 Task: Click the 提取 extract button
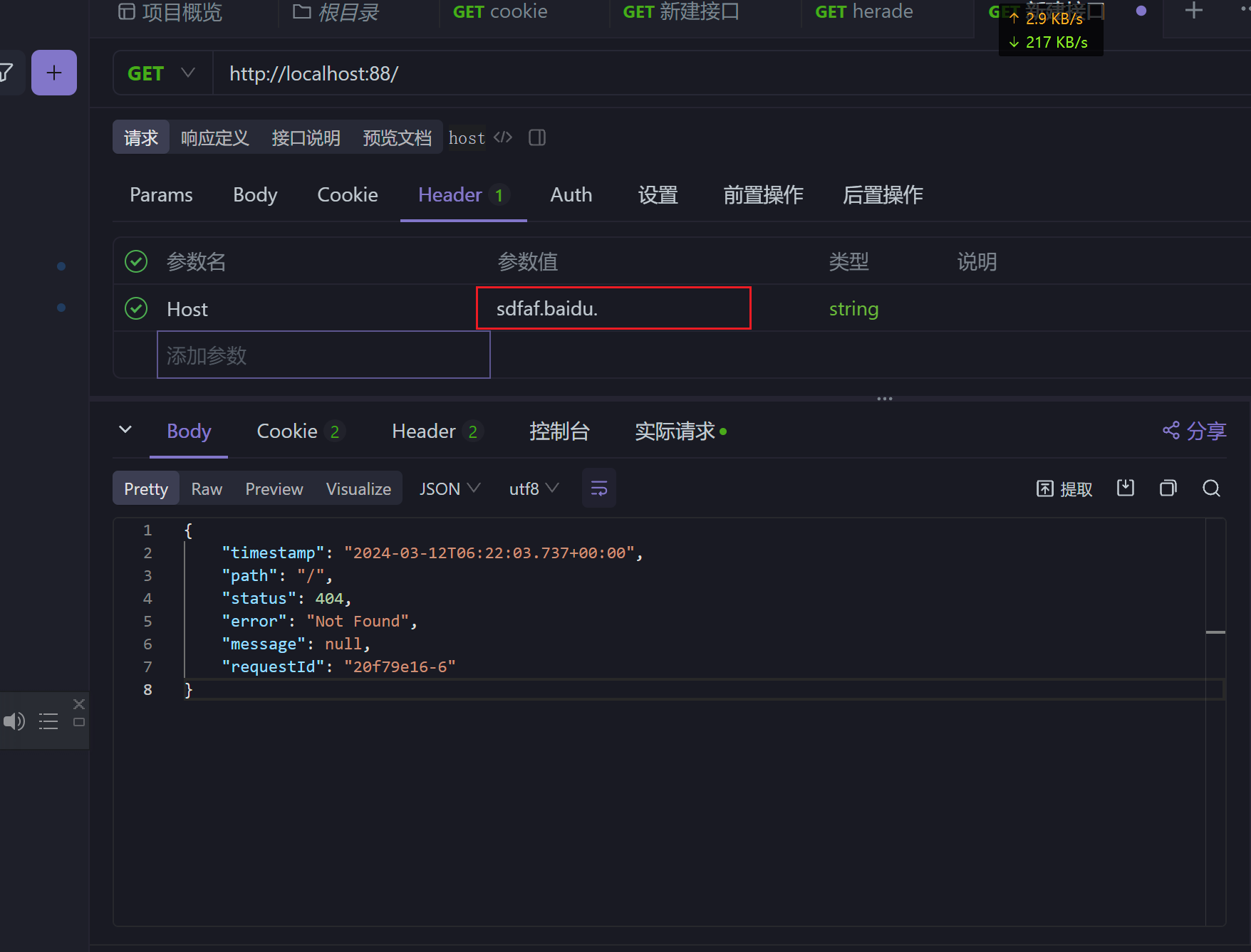point(1064,489)
